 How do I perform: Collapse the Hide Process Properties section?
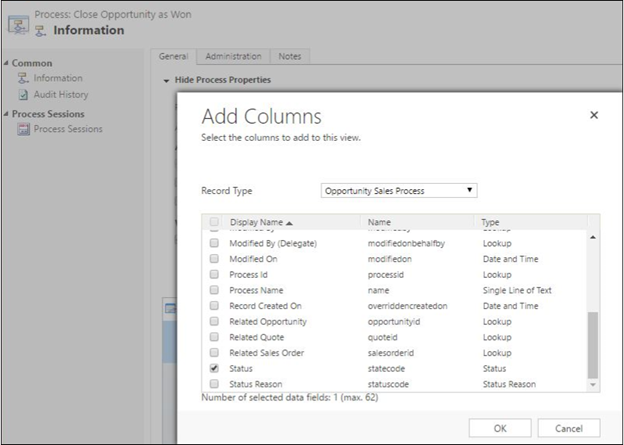click(x=166, y=79)
